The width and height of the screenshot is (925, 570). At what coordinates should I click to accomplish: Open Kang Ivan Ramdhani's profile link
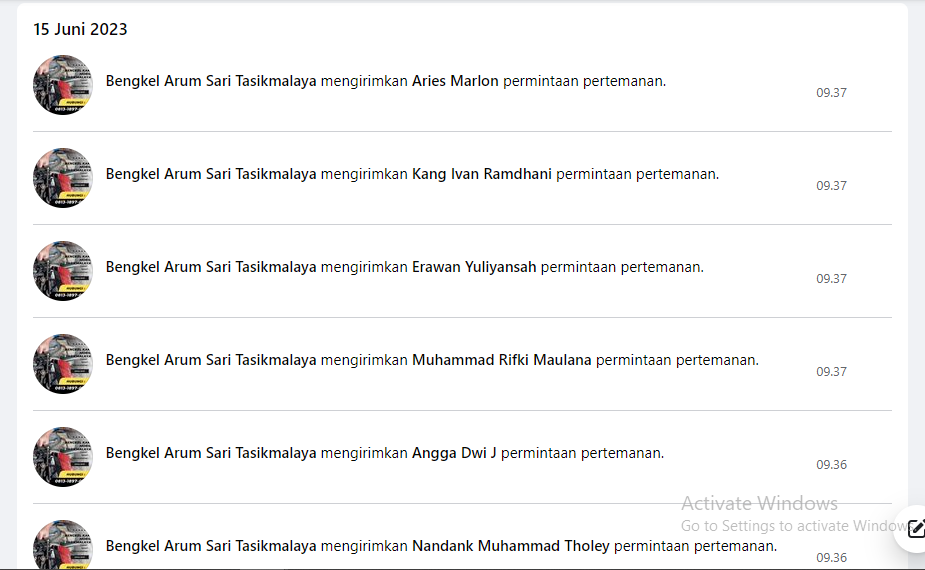click(481, 174)
